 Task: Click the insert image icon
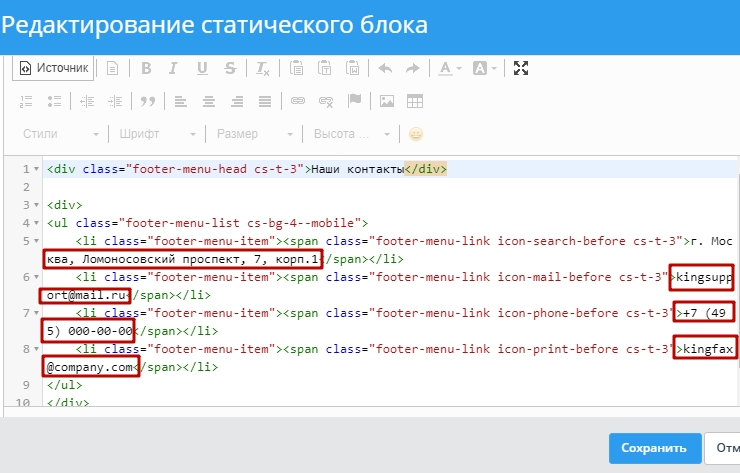click(386, 101)
